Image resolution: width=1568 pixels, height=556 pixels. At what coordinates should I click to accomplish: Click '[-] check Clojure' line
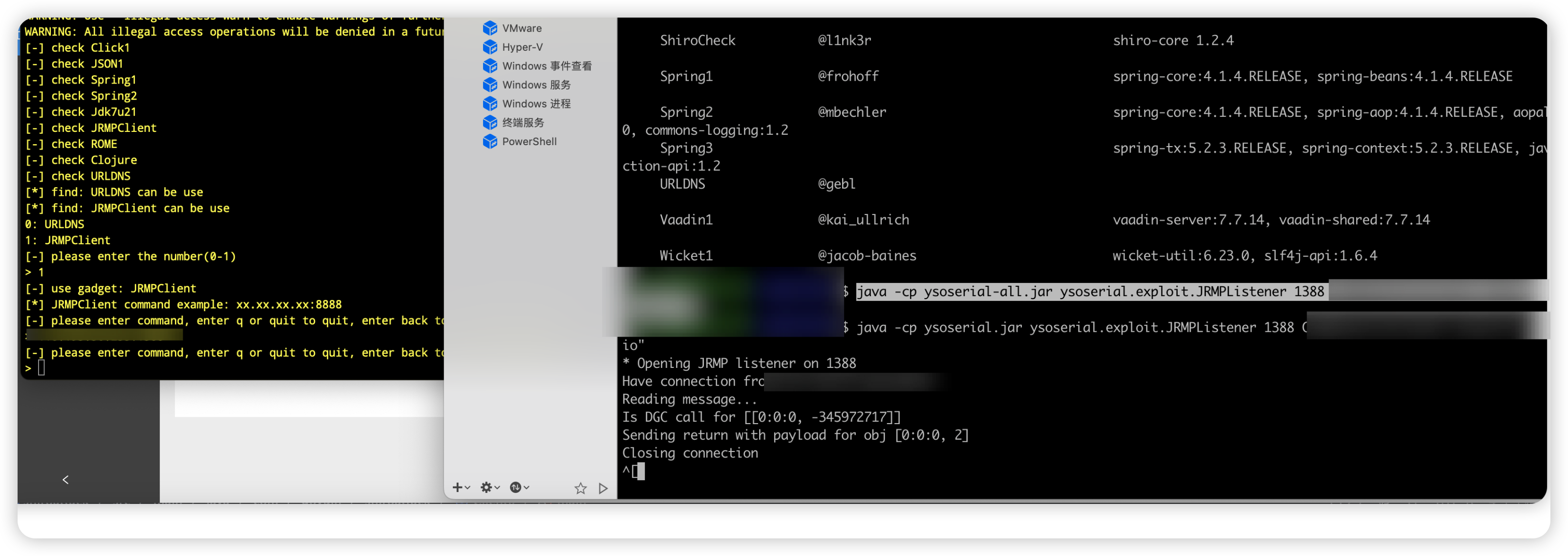pos(80,160)
